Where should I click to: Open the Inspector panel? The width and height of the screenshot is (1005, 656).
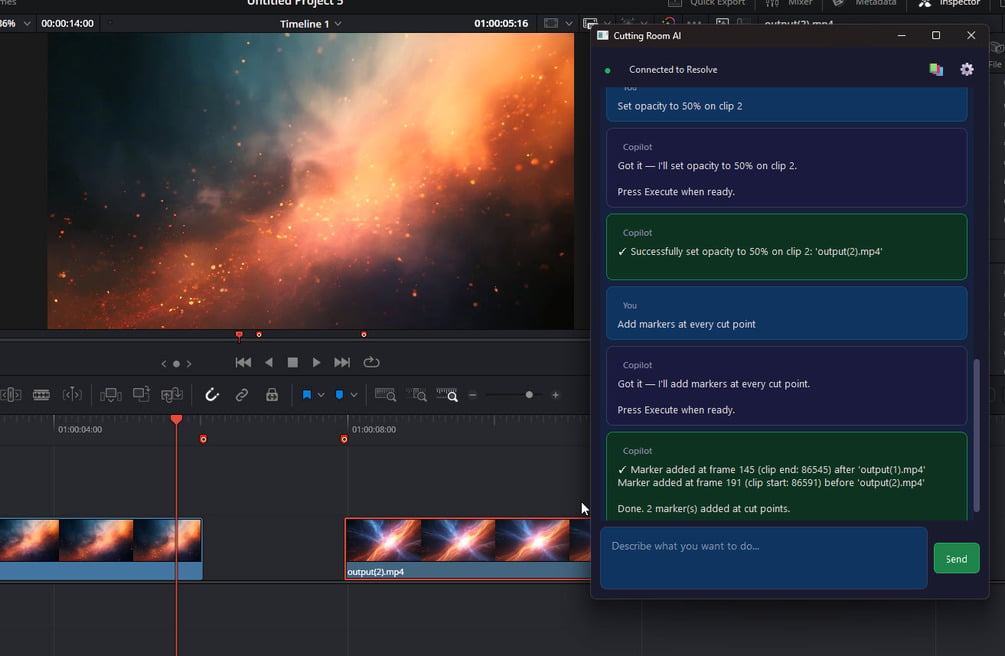pos(950,3)
